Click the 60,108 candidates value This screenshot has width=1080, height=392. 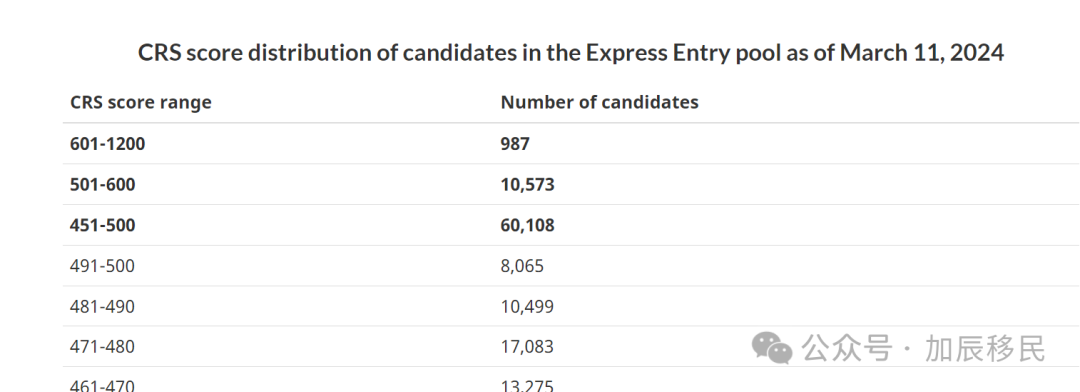pyautogui.click(x=528, y=225)
